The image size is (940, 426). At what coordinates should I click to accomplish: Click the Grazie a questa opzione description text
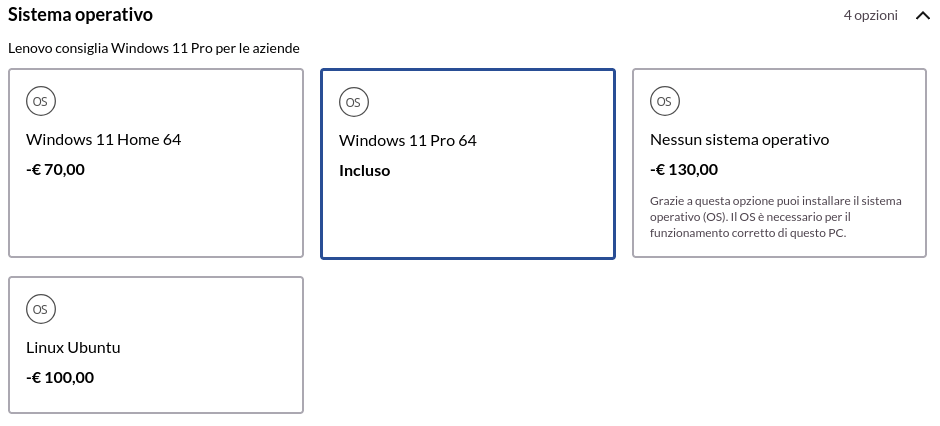tap(776, 217)
